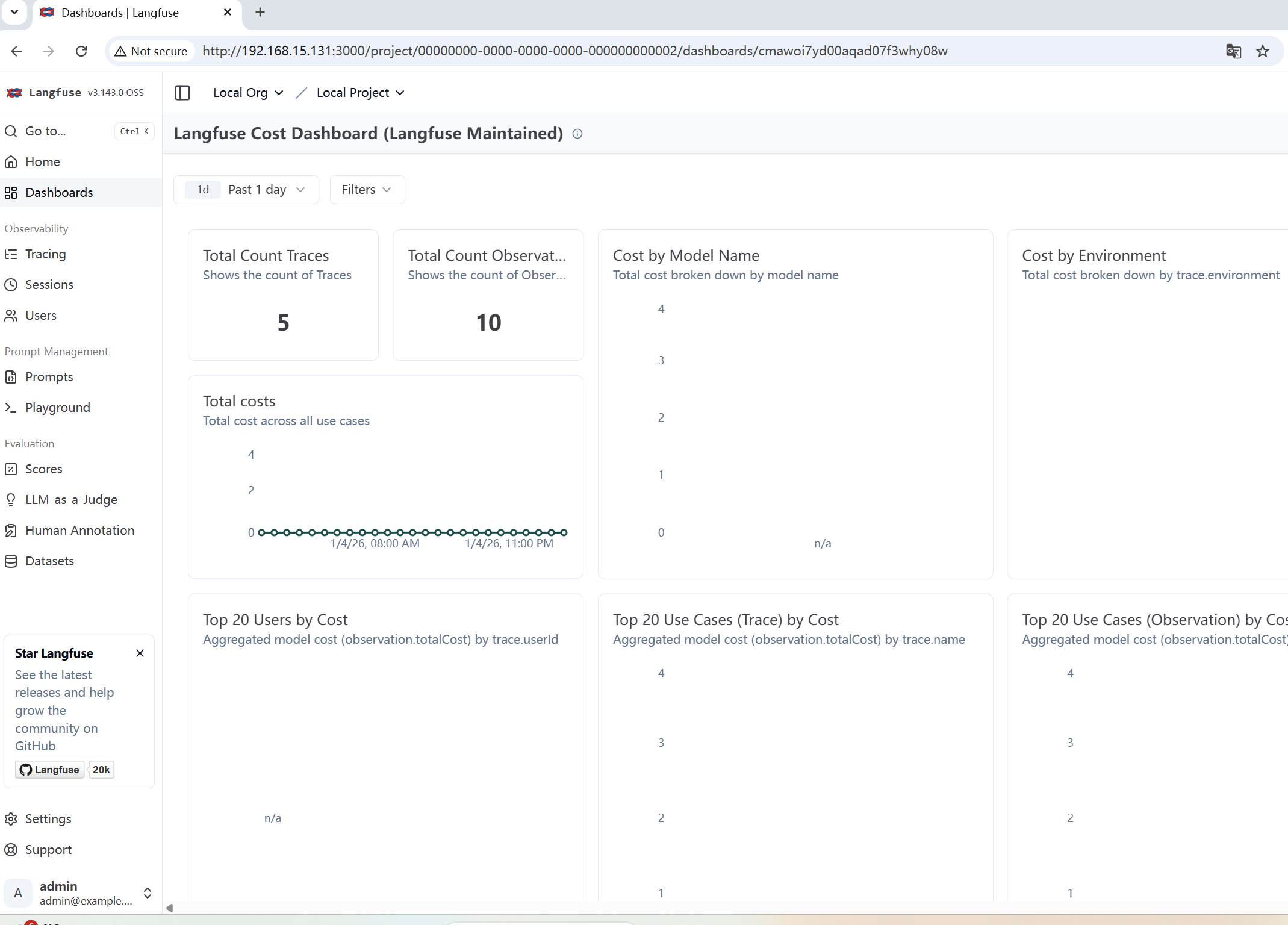This screenshot has height=925, width=1288.
Task: Dismiss the Star Langfuse banner
Action: click(140, 653)
